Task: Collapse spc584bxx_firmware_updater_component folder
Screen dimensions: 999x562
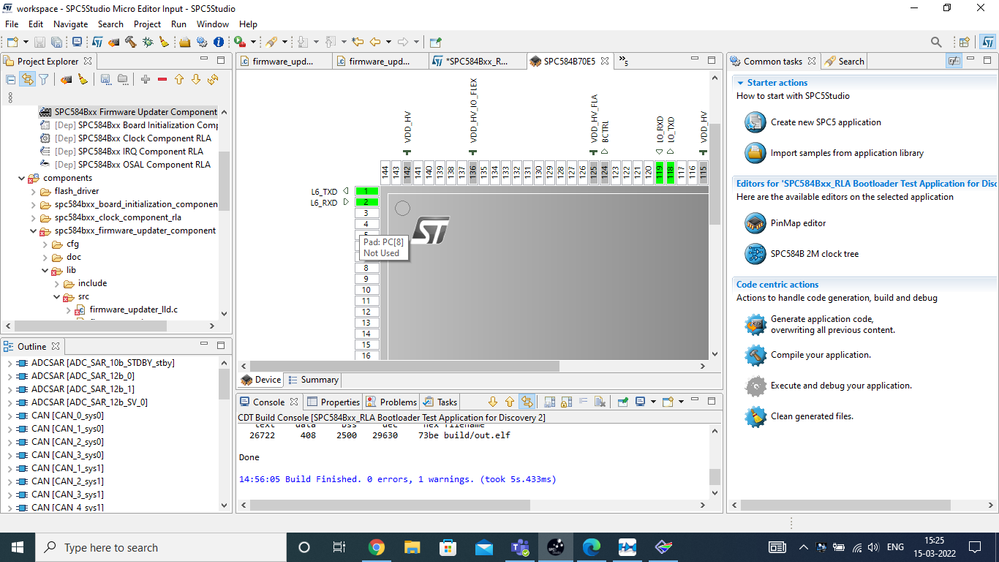Action: [x=33, y=231]
